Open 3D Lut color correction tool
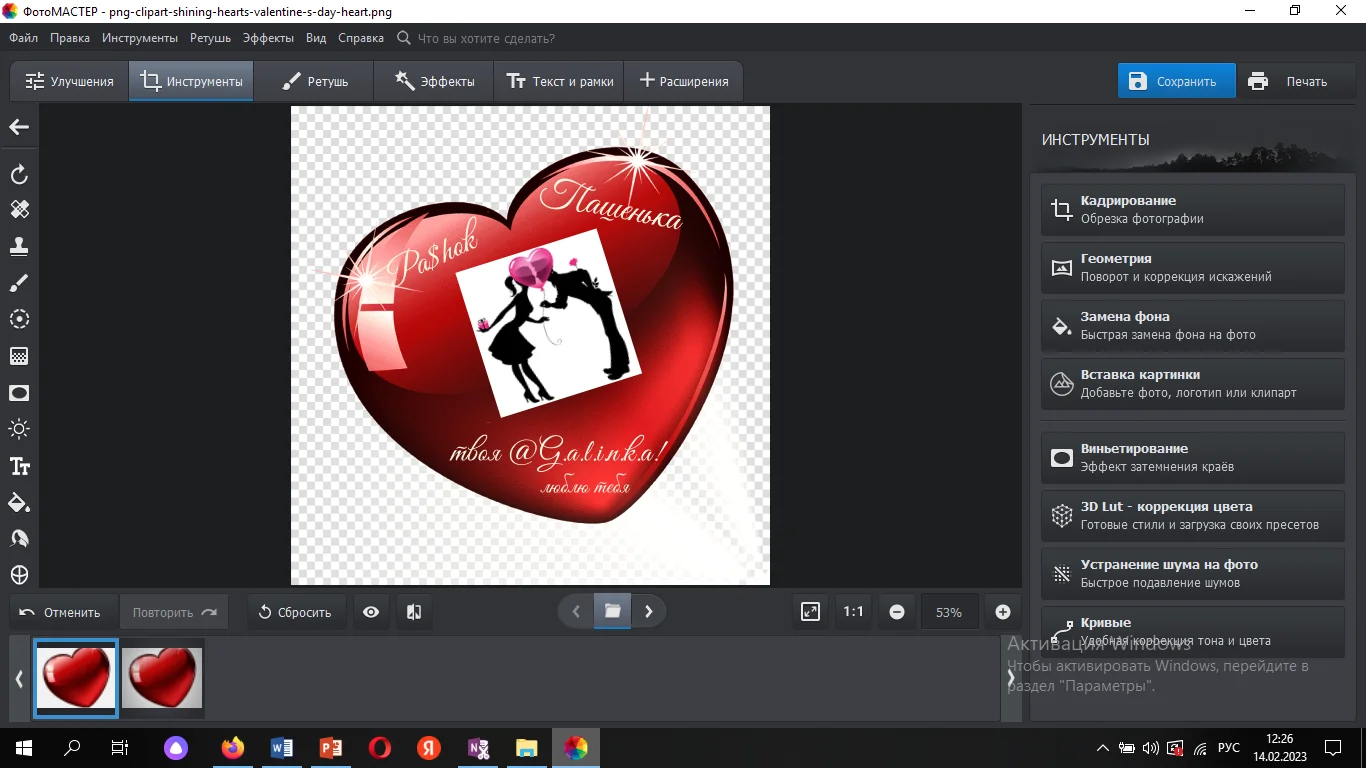 [x=1192, y=515]
